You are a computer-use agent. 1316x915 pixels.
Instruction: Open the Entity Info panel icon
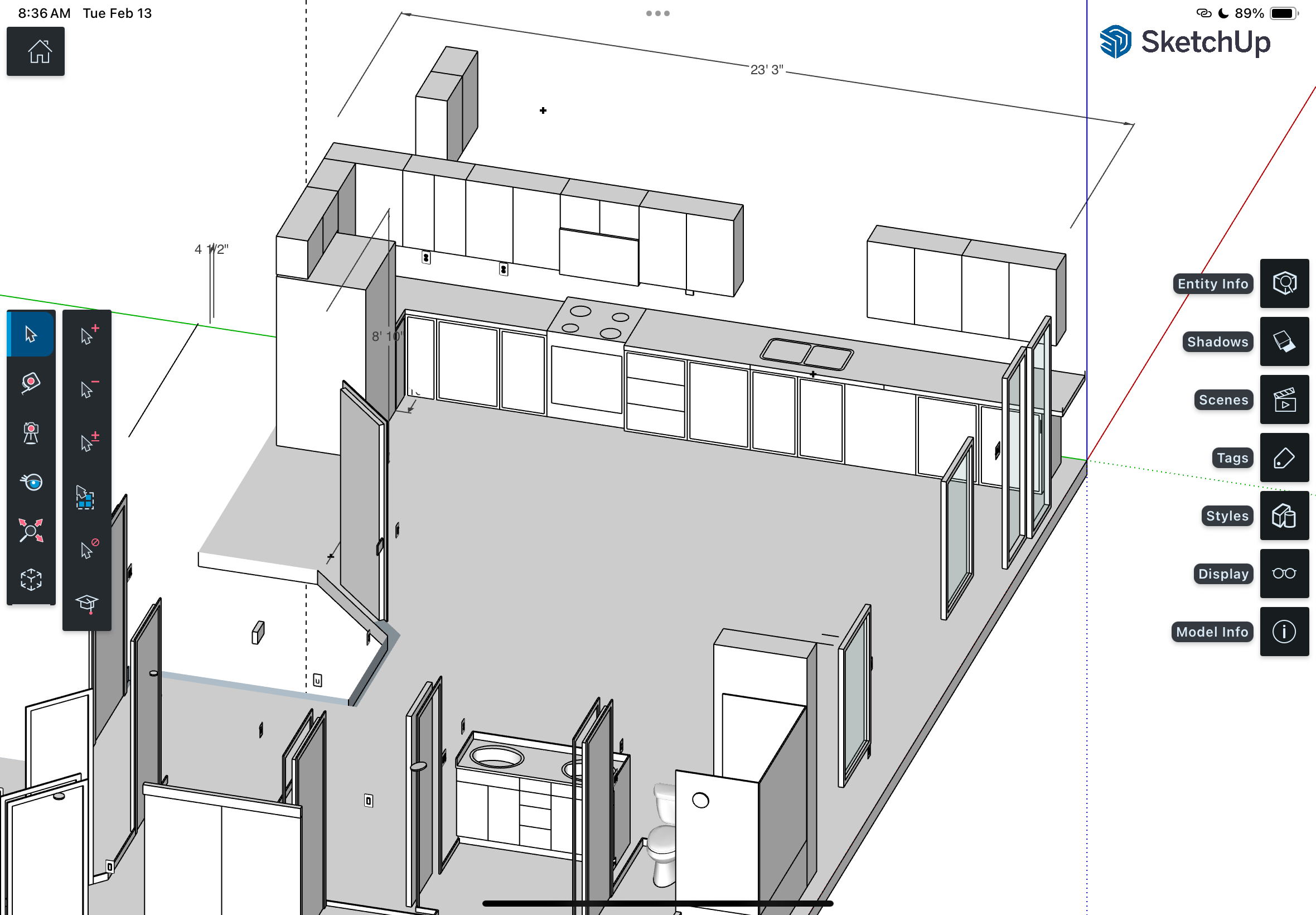[1284, 283]
